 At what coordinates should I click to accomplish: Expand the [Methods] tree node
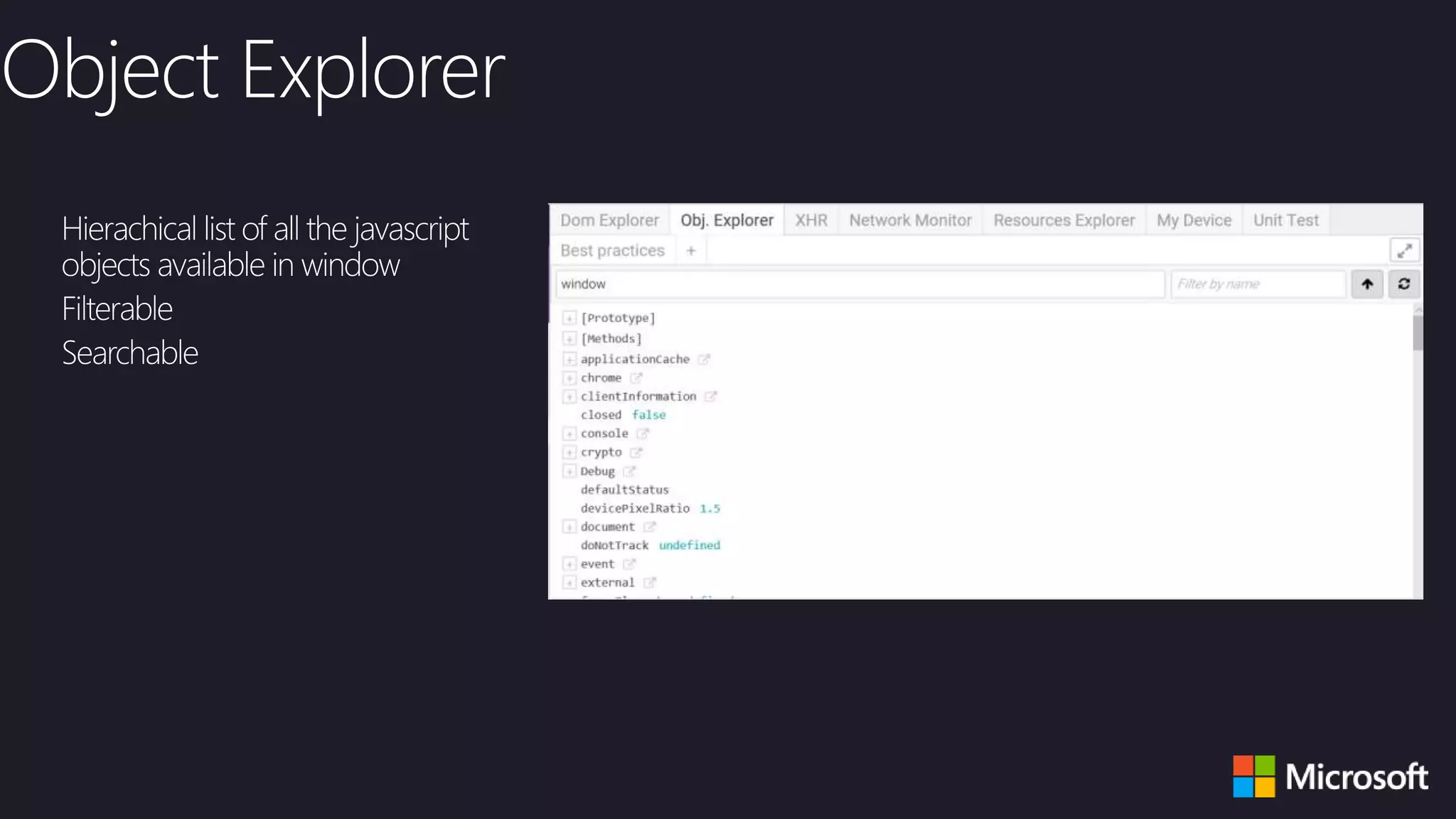(569, 338)
